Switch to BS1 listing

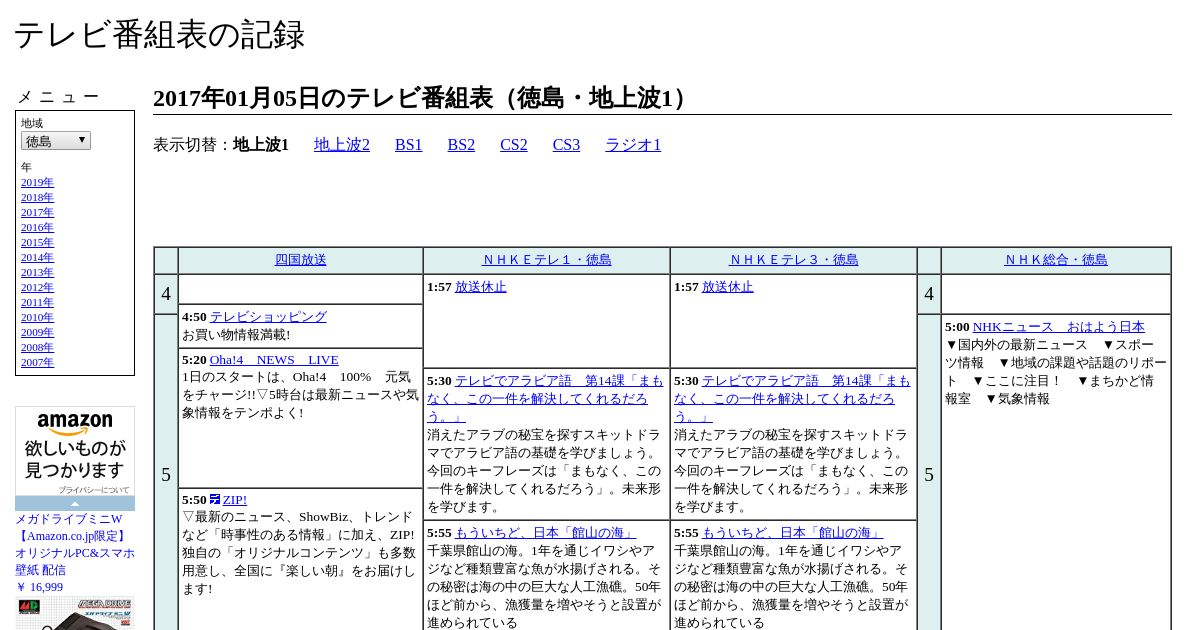tap(409, 144)
